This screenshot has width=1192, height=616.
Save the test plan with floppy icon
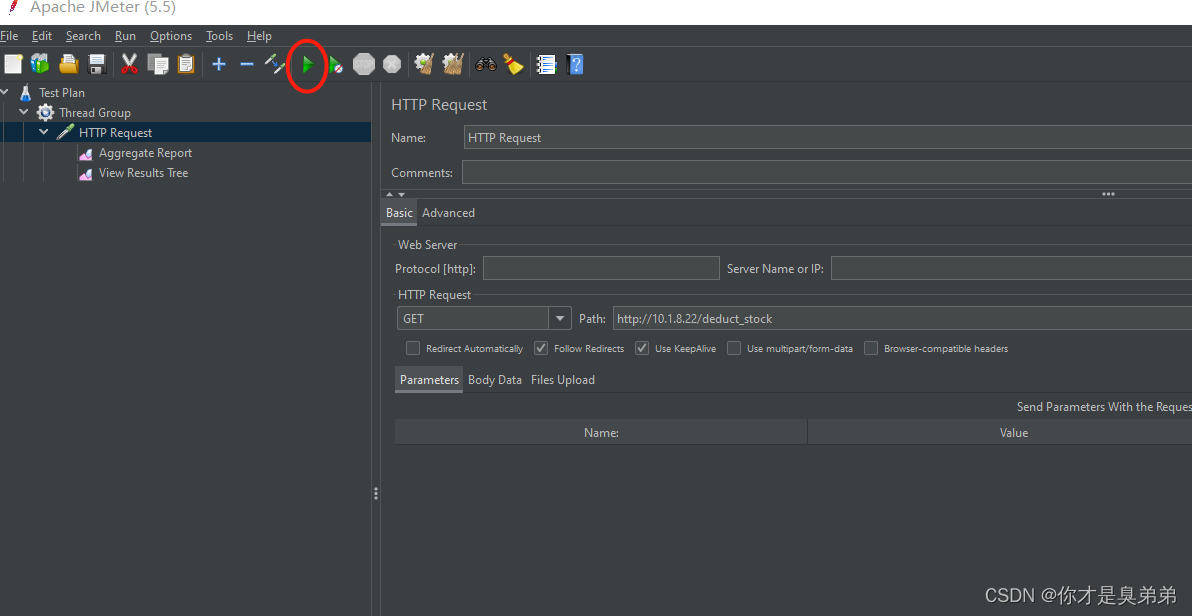point(97,65)
